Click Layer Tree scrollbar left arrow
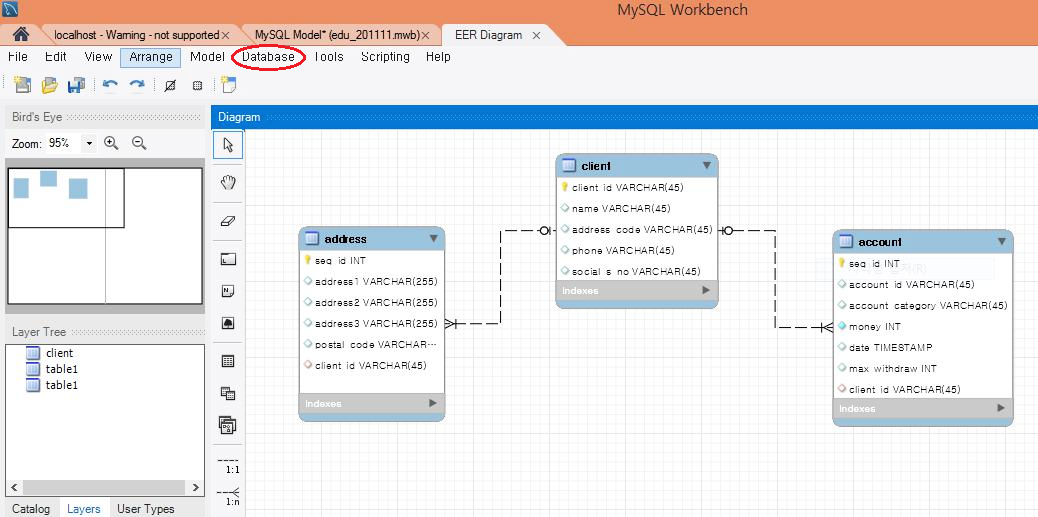Image resolution: width=1038 pixels, height=517 pixels. coord(15,488)
